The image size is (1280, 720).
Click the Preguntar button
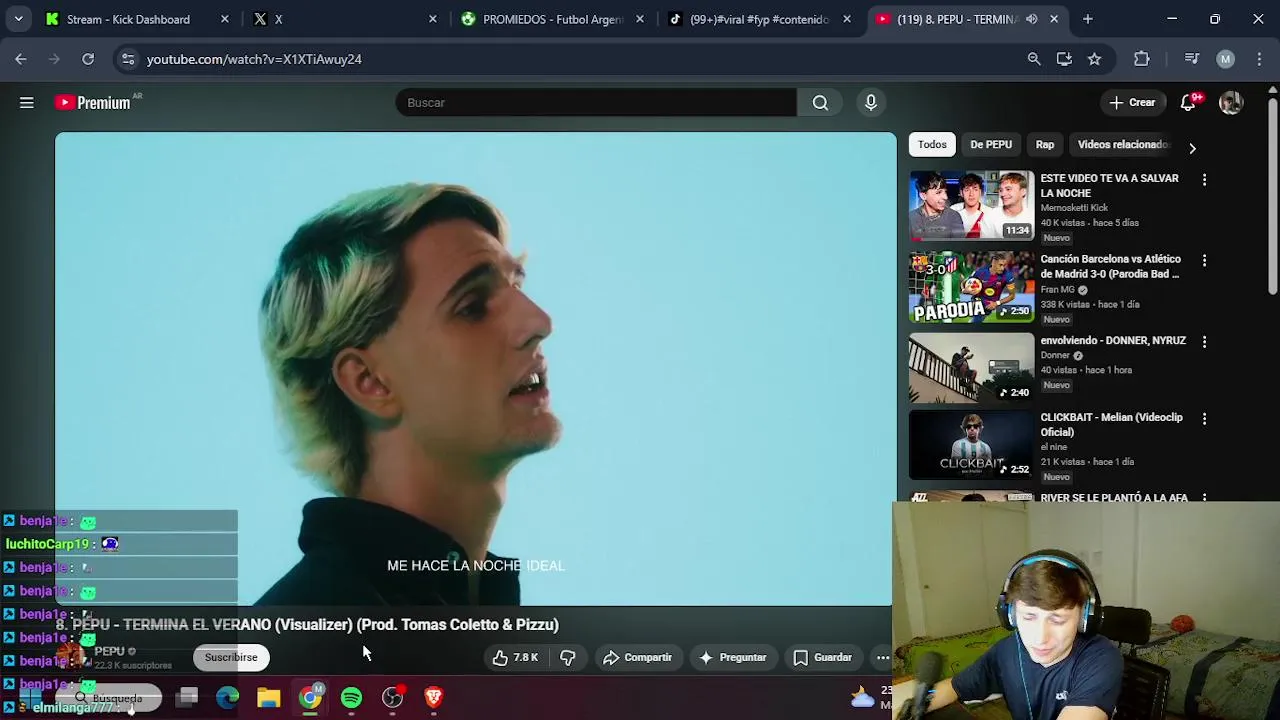pyautogui.click(x=733, y=657)
